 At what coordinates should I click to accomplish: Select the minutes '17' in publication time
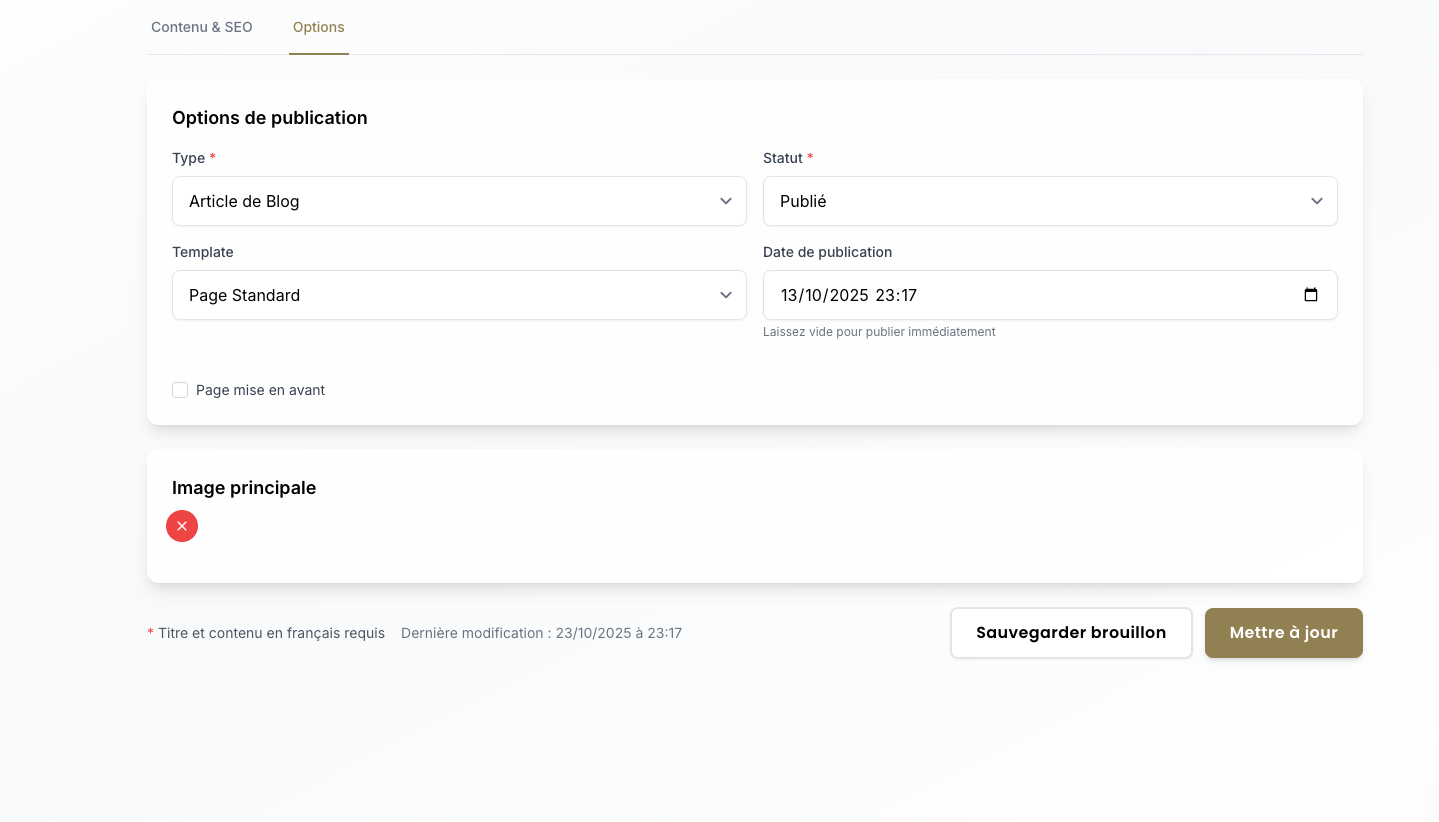[x=908, y=295]
